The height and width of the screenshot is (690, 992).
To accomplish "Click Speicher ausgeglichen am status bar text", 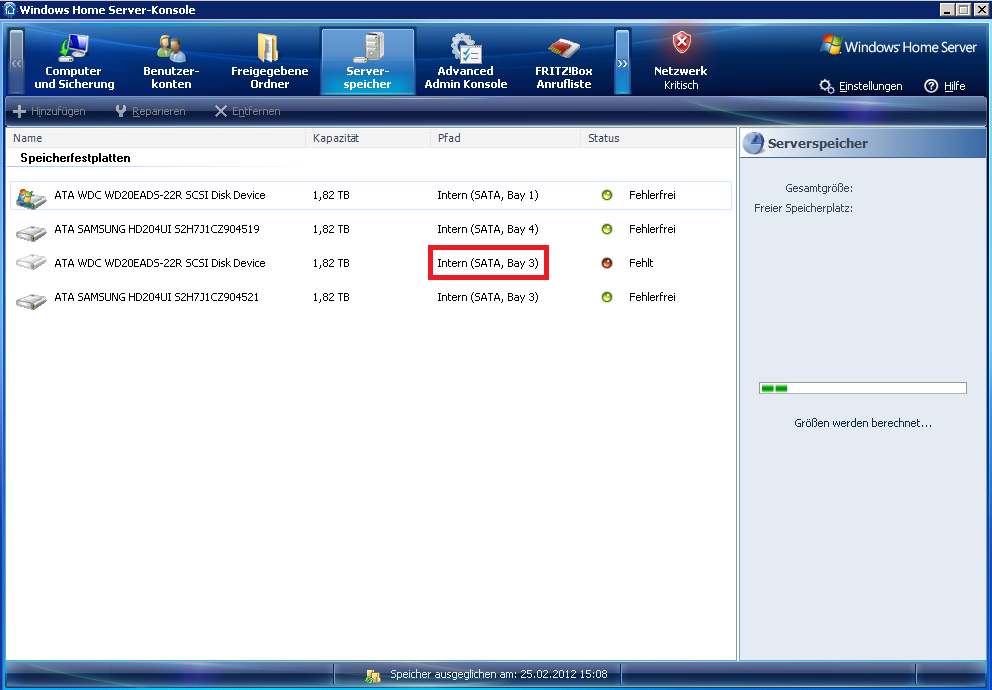I will 499,674.
